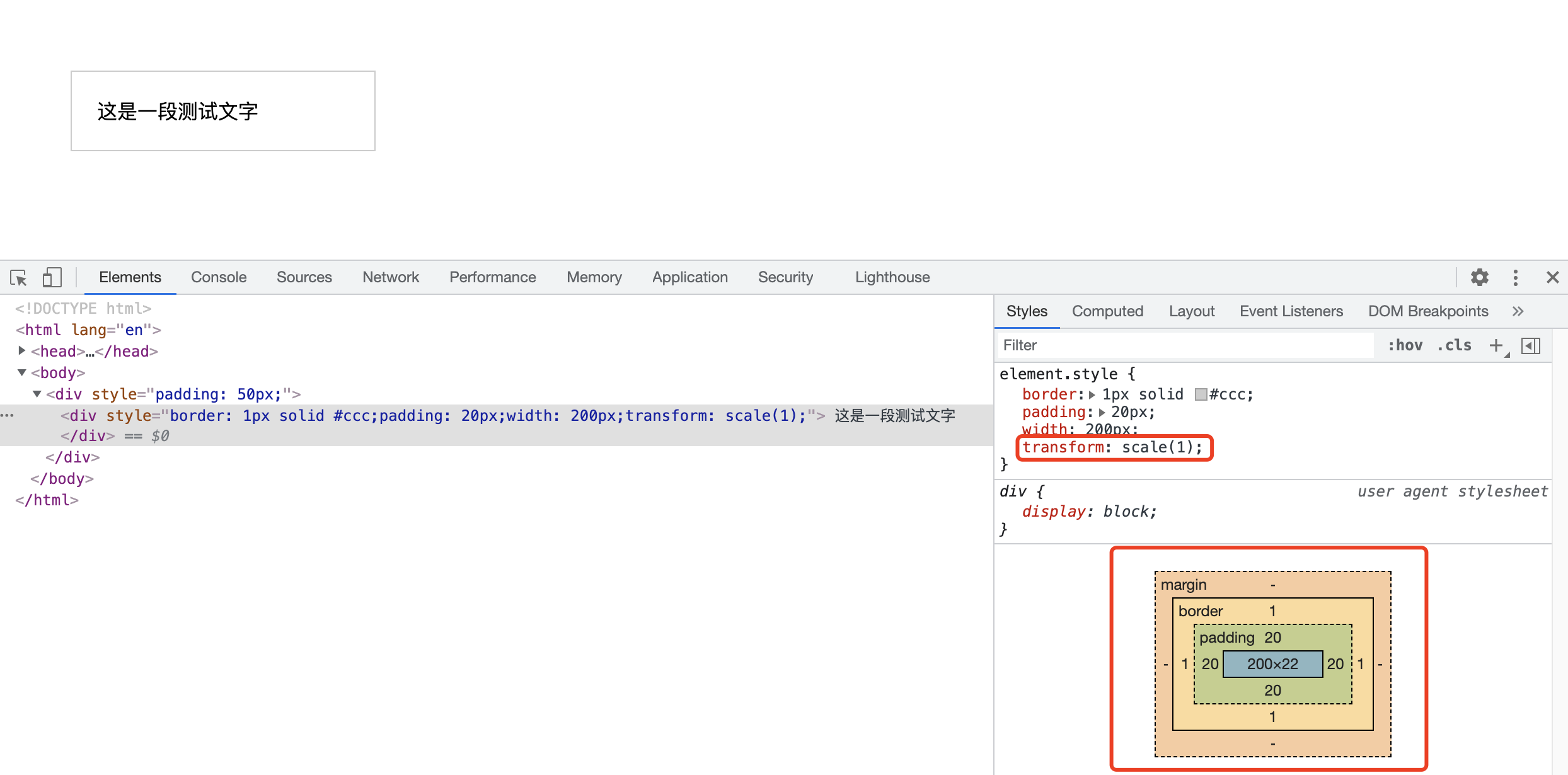The width and height of the screenshot is (1568, 775).
Task: Click the new style rule plus icon
Action: click(1496, 345)
